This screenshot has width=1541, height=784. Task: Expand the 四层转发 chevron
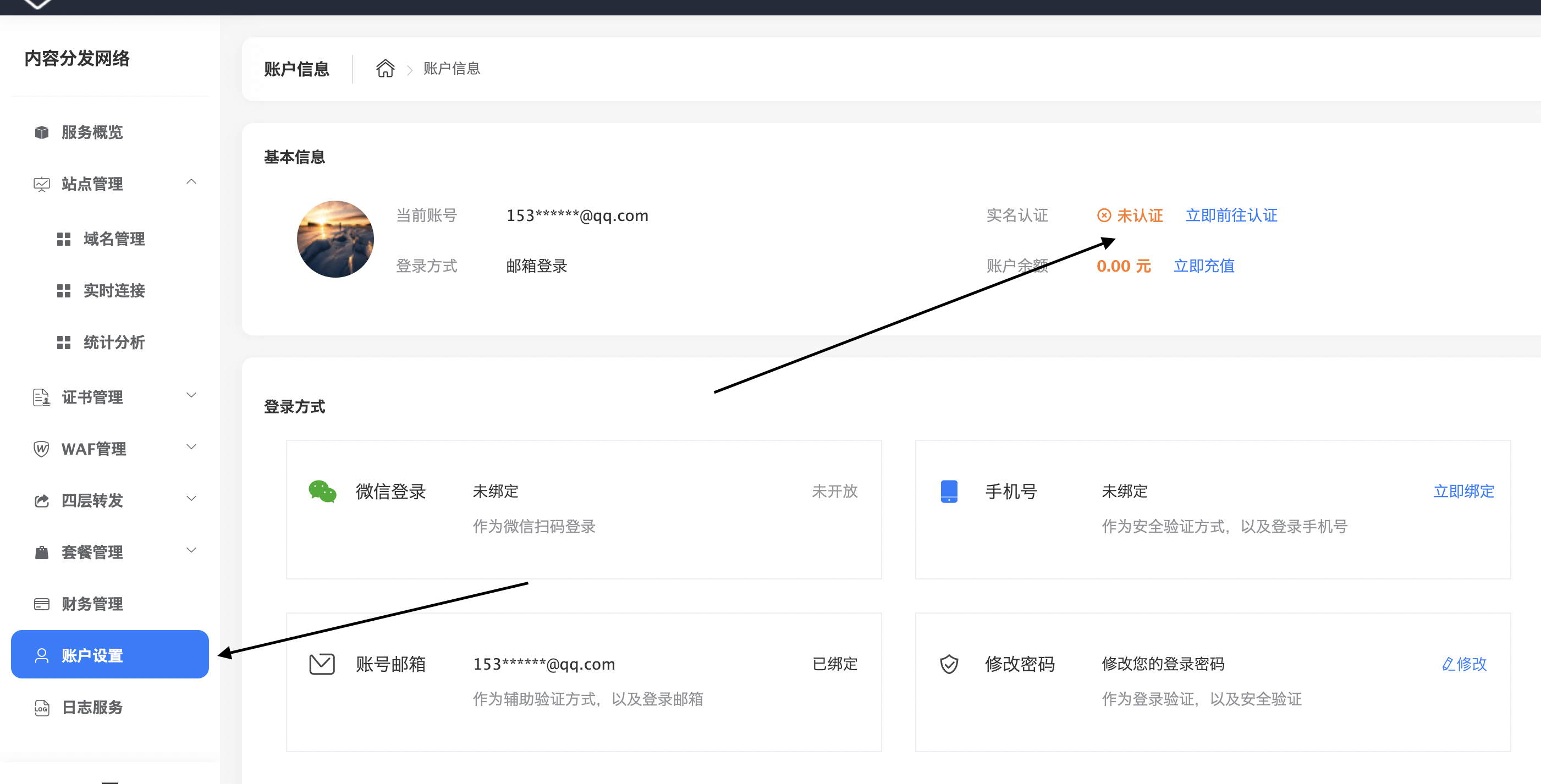click(191, 498)
